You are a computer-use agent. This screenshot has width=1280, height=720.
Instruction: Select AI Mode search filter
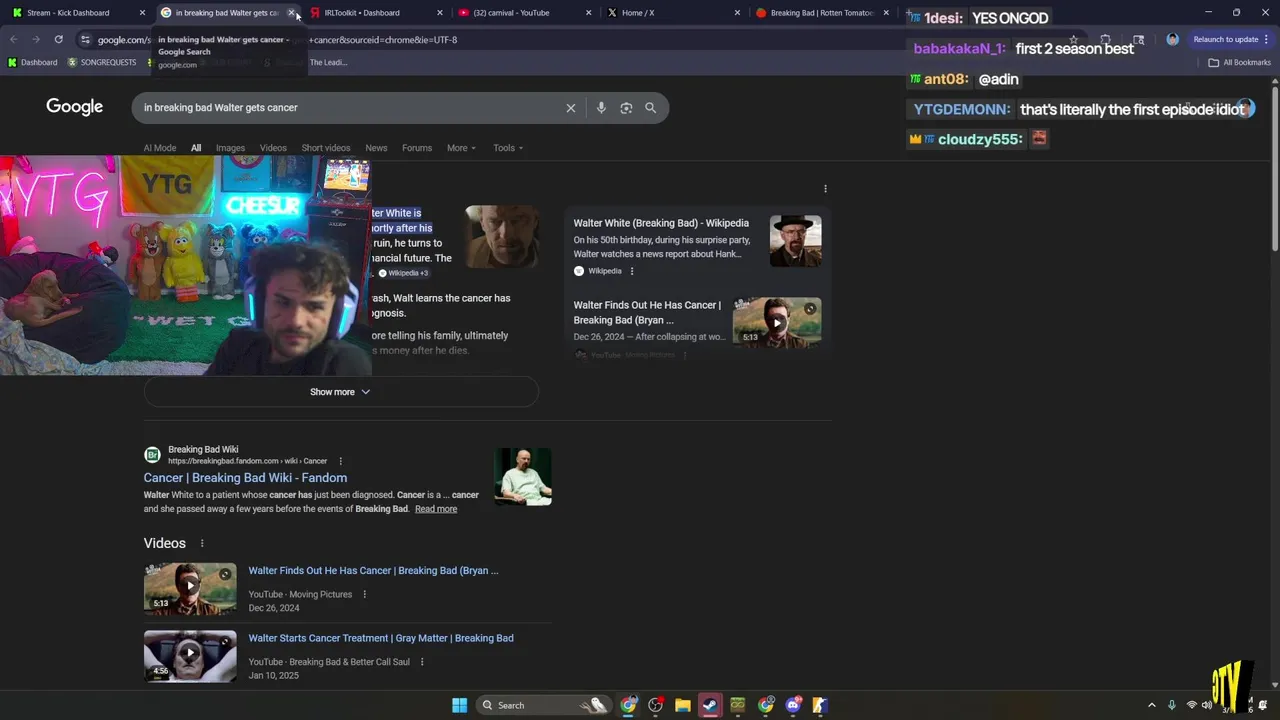pyautogui.click(x=160, y=148)
